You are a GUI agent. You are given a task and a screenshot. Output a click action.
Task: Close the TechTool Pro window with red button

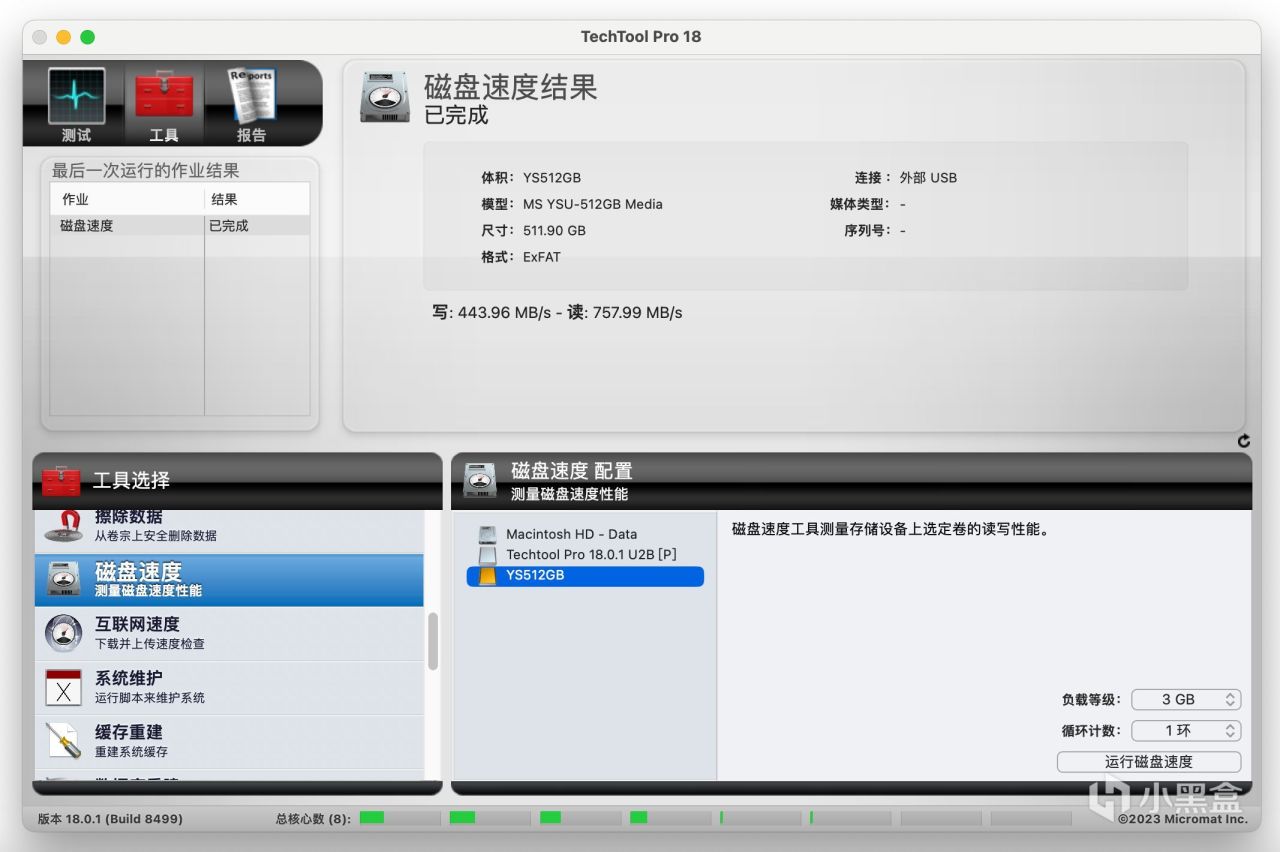point(40,37)
